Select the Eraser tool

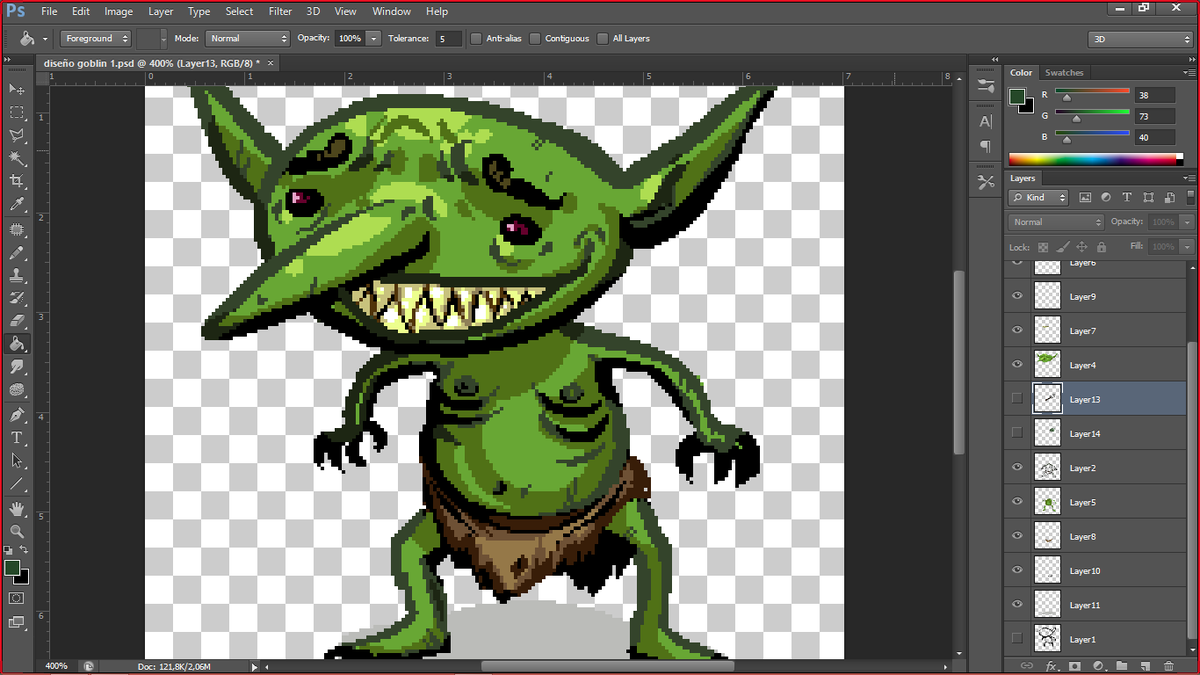[17, 321]
